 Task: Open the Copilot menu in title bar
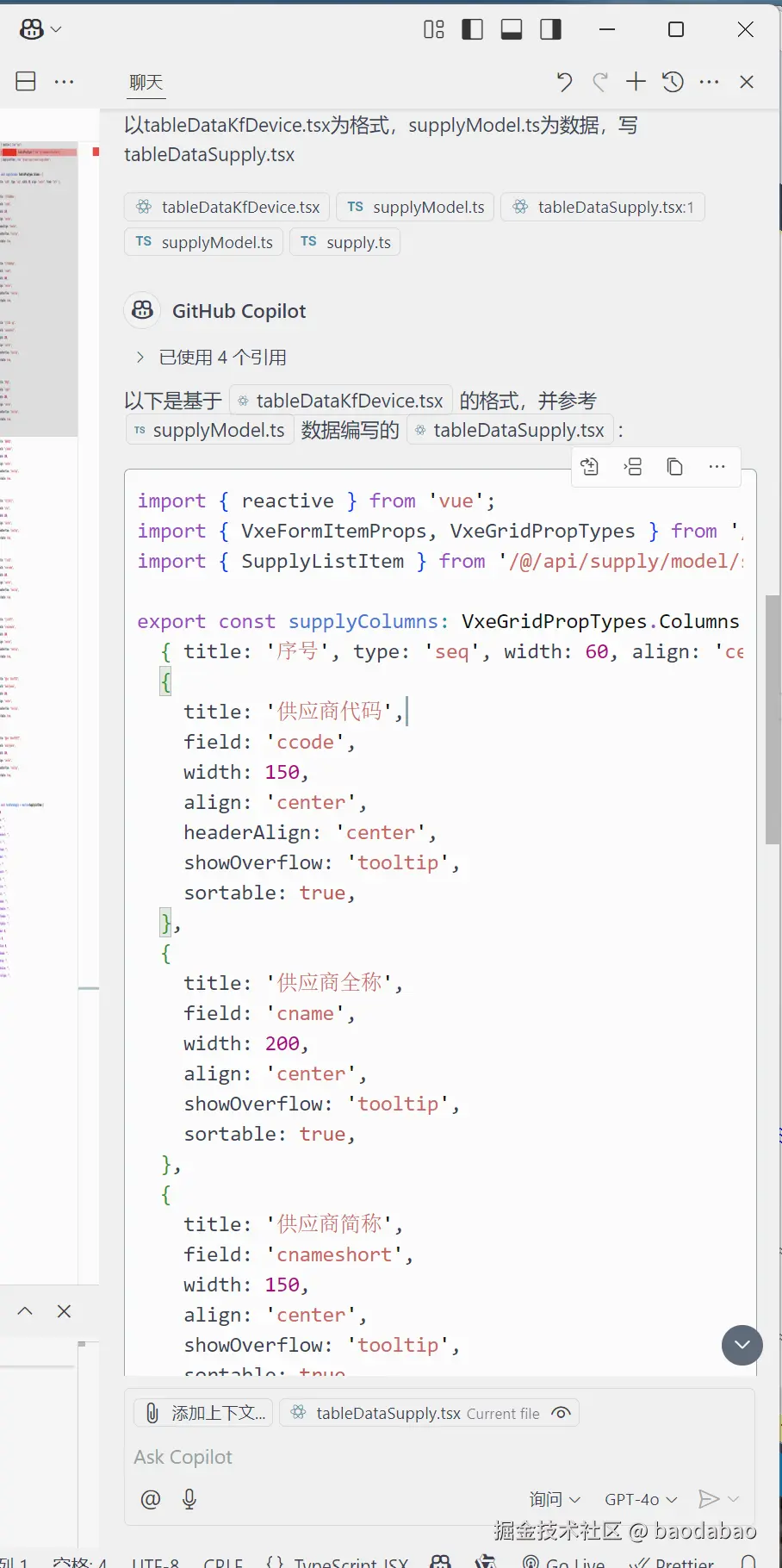40,29
